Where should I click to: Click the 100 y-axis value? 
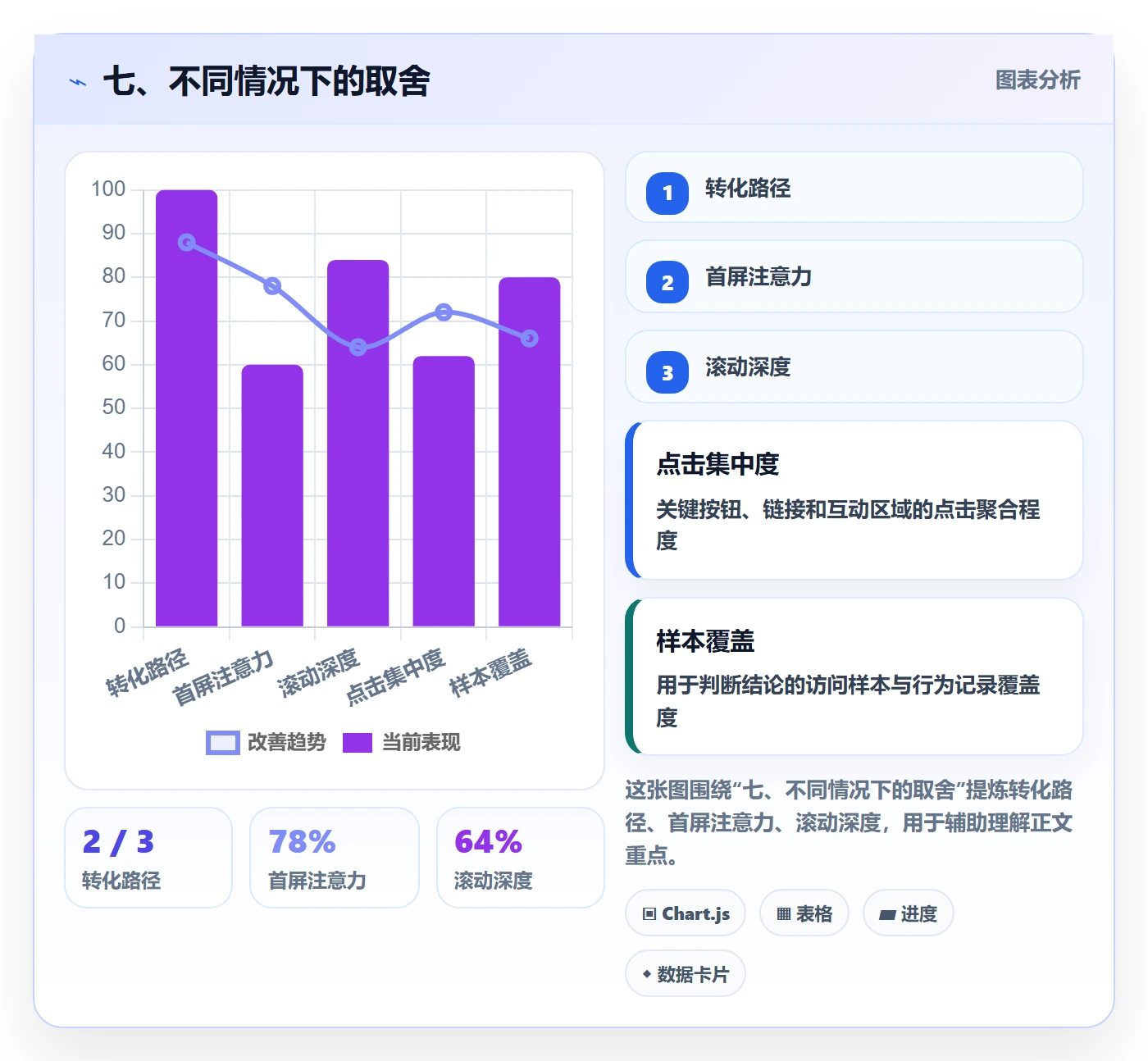[x=108, y=189]
